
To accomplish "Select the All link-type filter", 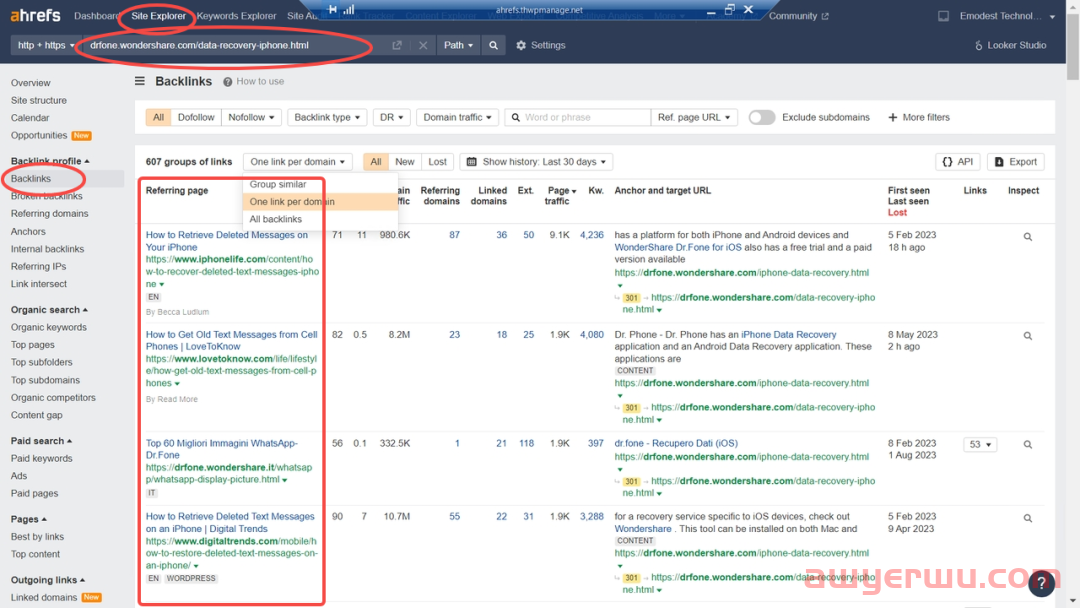I will [x=158, y=117].
